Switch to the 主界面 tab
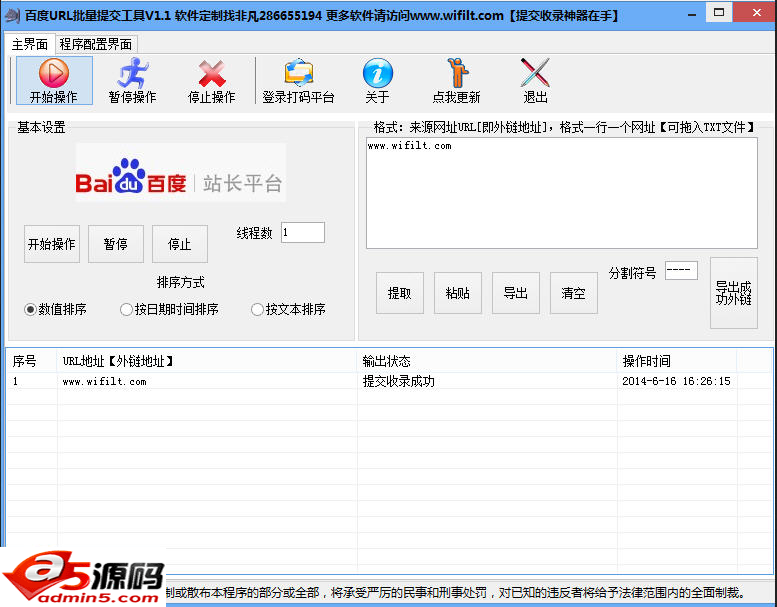The width and height of the screenshot is (777, 607). coord(30,45)
